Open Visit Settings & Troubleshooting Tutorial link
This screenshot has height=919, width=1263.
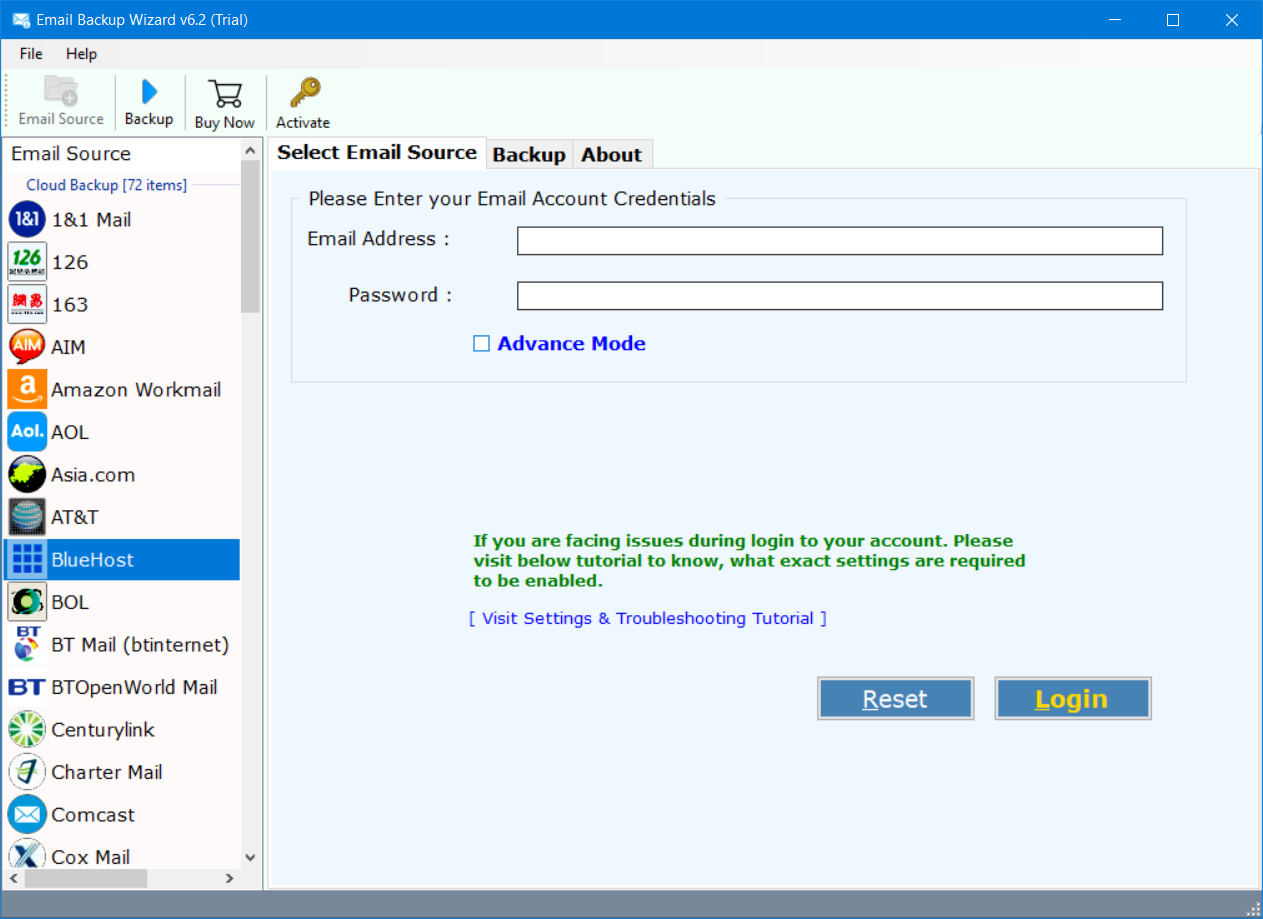coord(647,619)
